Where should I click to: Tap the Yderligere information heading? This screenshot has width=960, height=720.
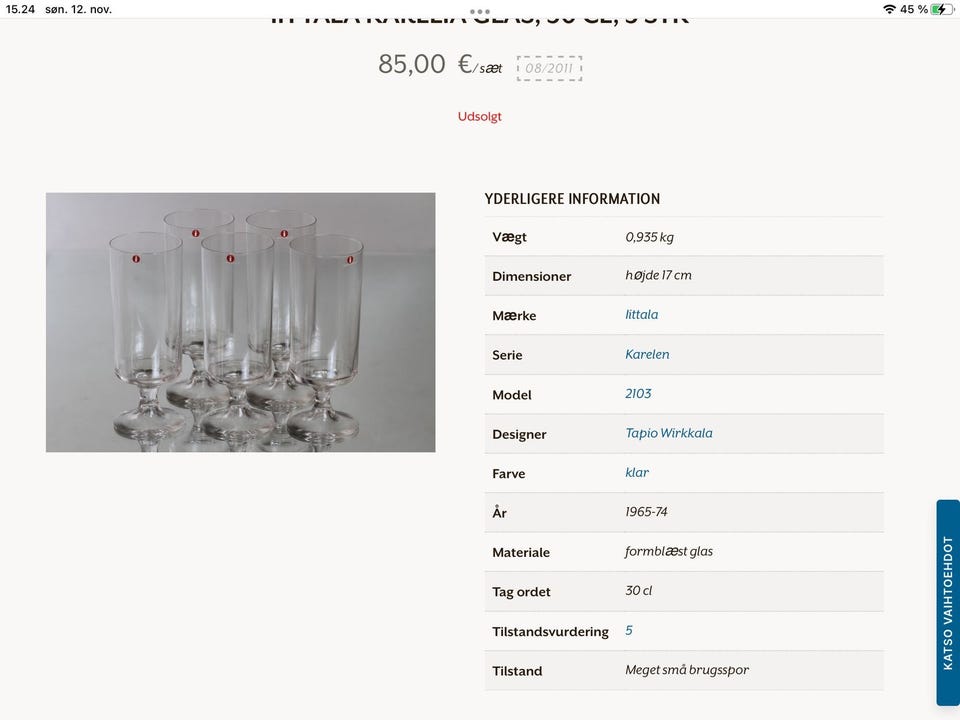pyautogui.click(x=572, y=199)
